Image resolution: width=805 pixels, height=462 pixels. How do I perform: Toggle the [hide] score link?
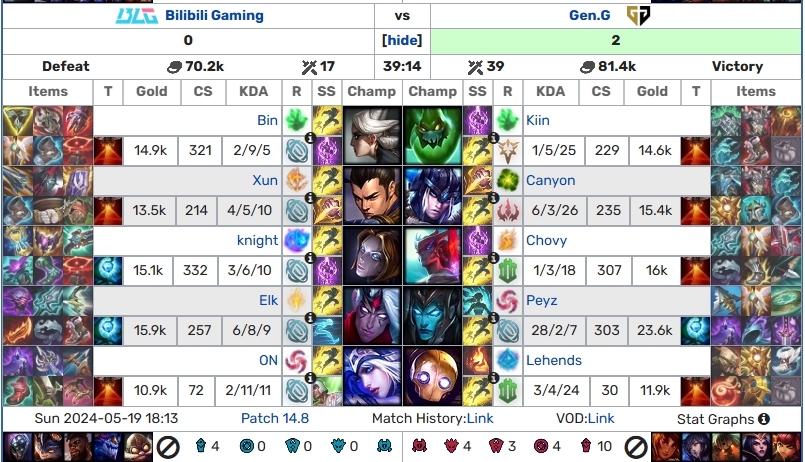point(402,41)
